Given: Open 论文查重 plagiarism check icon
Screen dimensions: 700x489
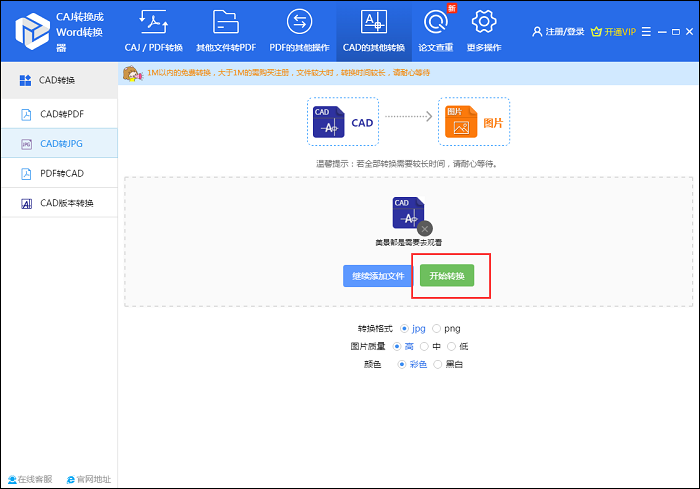Looking at the screenshot, I should (435, 29).
